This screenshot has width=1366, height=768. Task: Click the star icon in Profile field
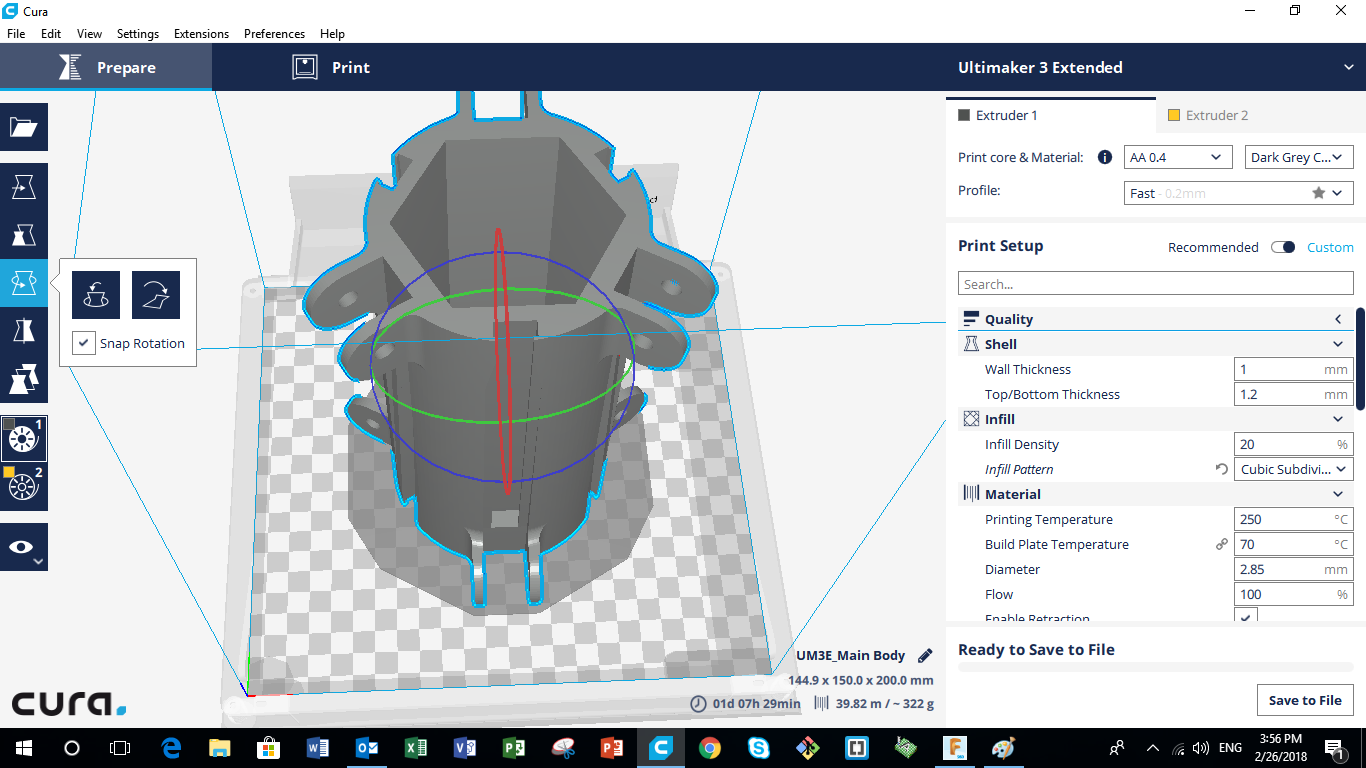1319,193
